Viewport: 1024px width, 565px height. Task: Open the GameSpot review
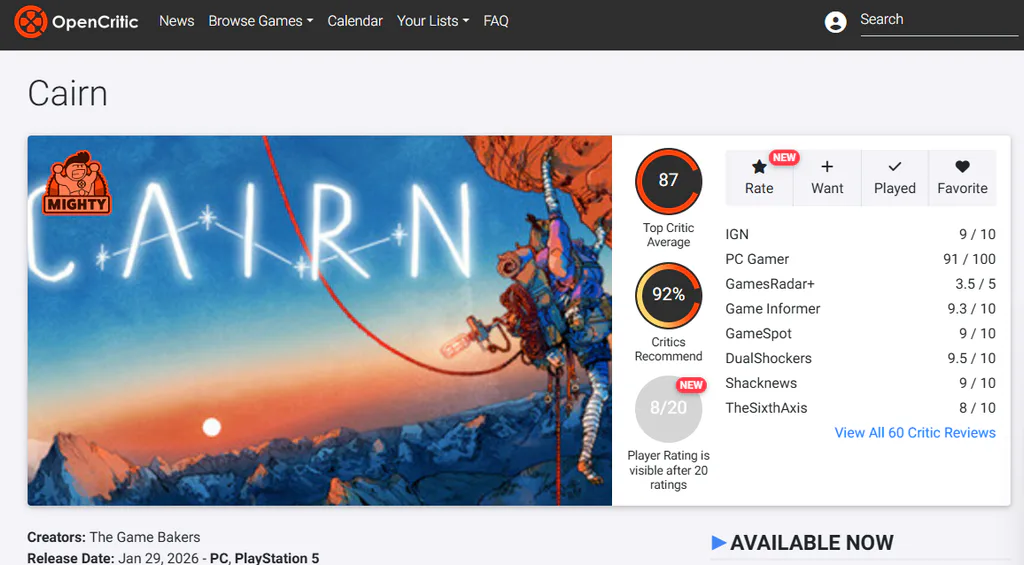pyautogui.click(x=860, y=333)
